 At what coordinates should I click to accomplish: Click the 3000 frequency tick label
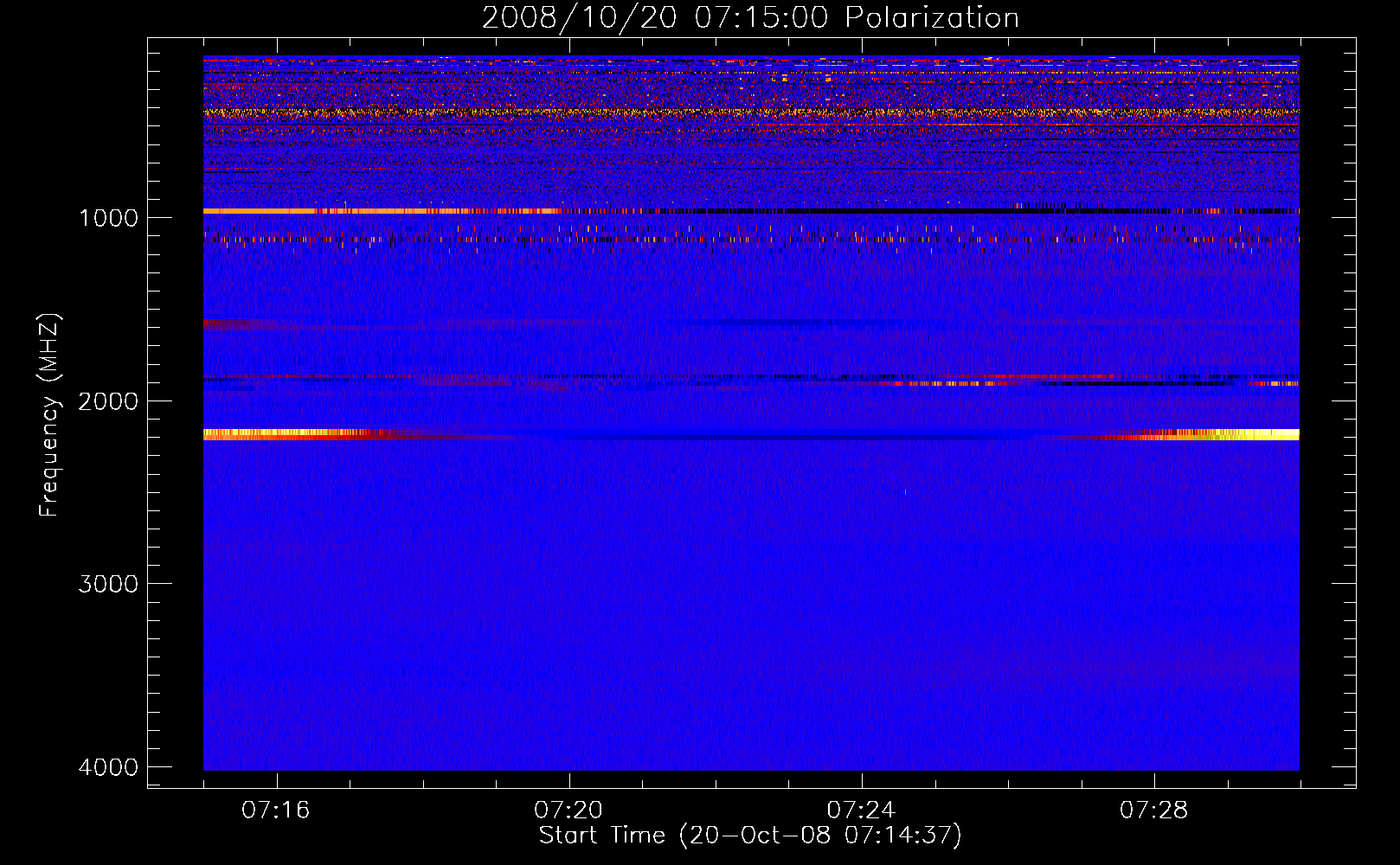[x=108, y=584]
